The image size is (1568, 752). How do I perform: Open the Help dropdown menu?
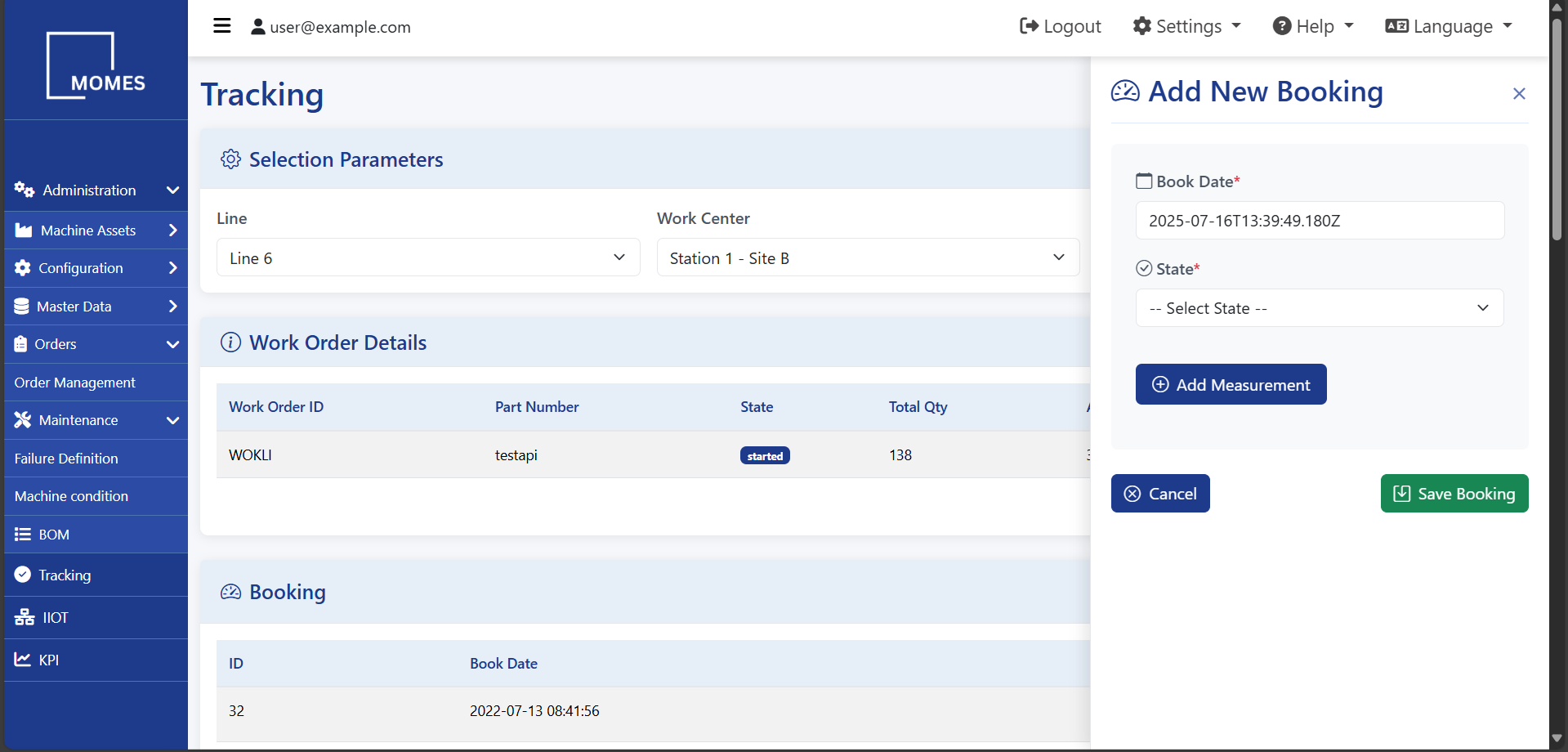[x=1313, y=26]
